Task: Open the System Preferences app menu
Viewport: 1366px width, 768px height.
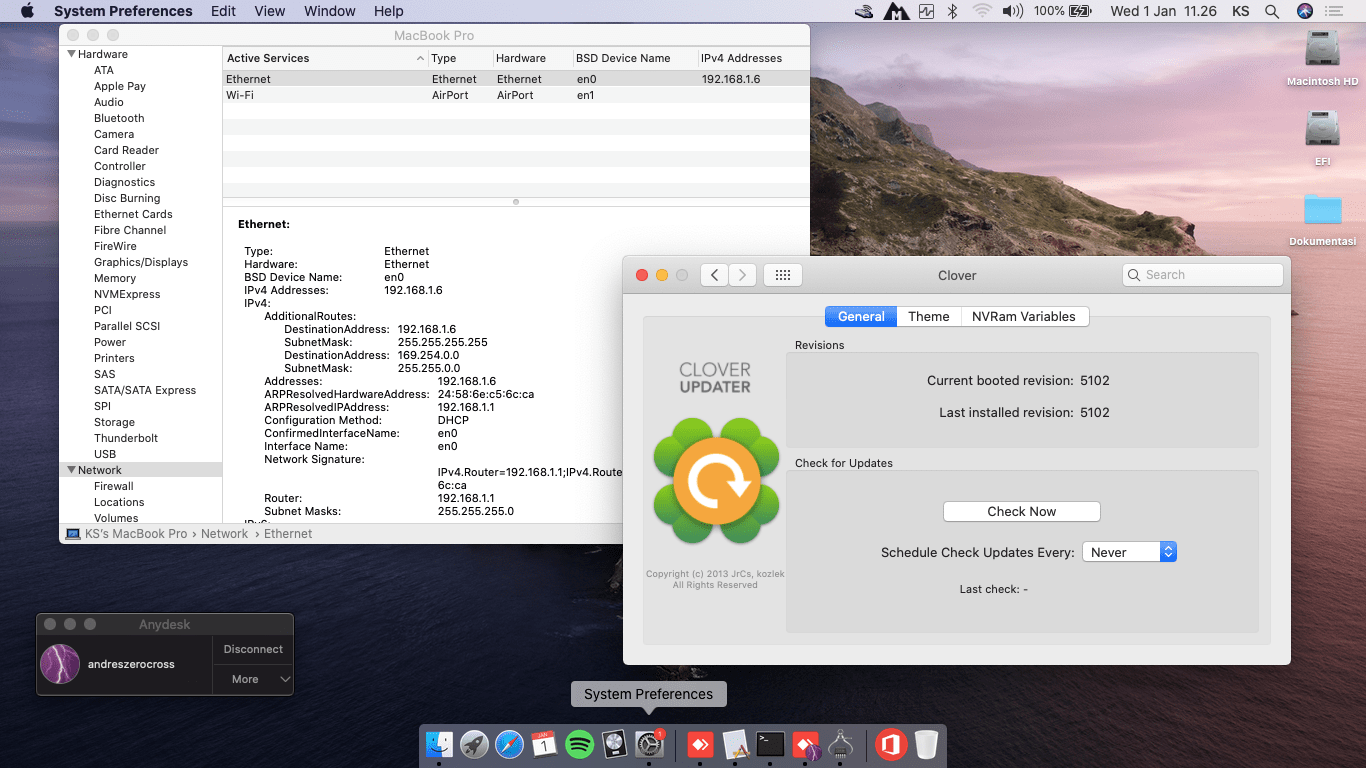Action: (x=123, y=11)
